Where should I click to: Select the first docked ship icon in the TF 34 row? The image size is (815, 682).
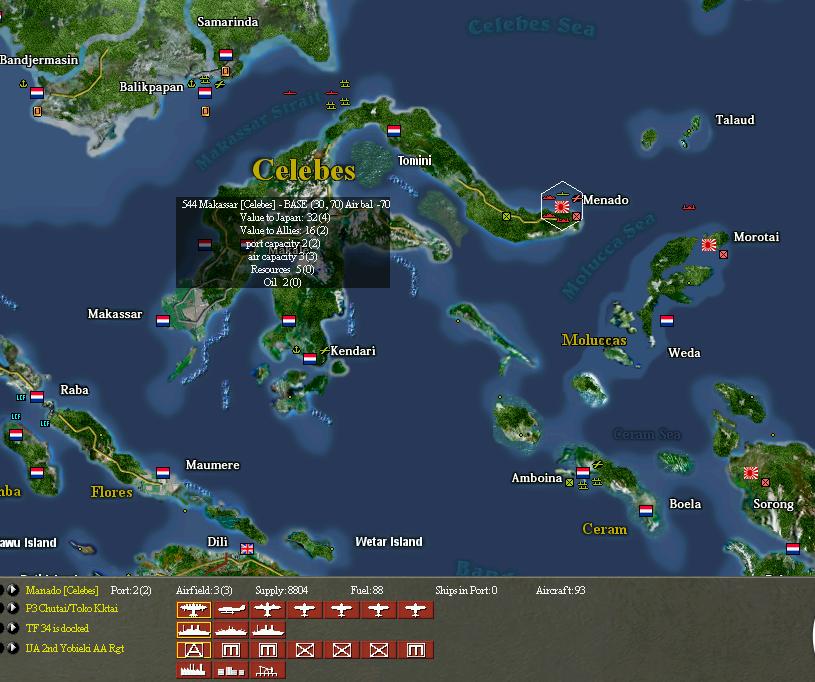[x=194, y=630]
